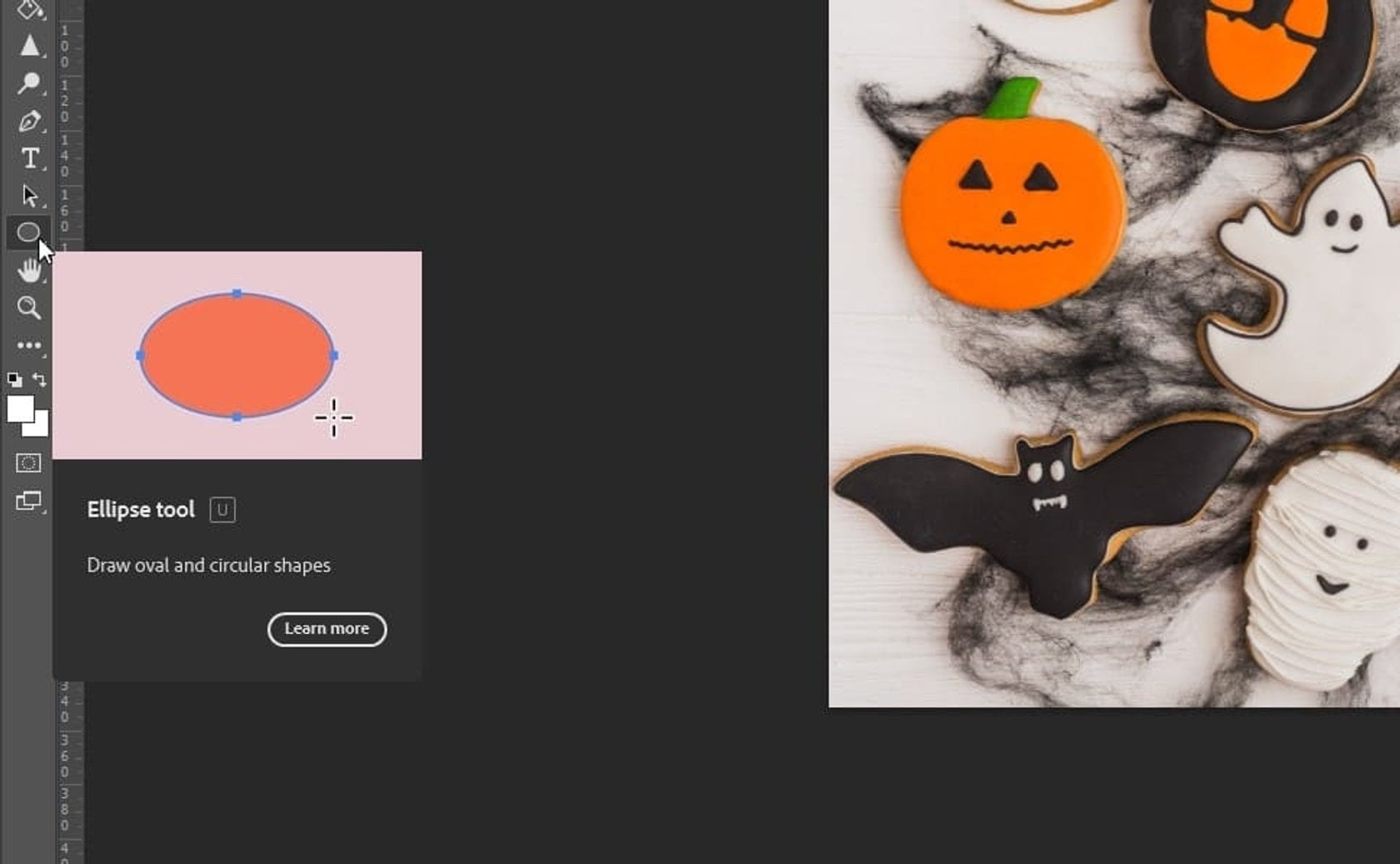
Task: Grab the Hand tool
Action: tap(29, 271)
